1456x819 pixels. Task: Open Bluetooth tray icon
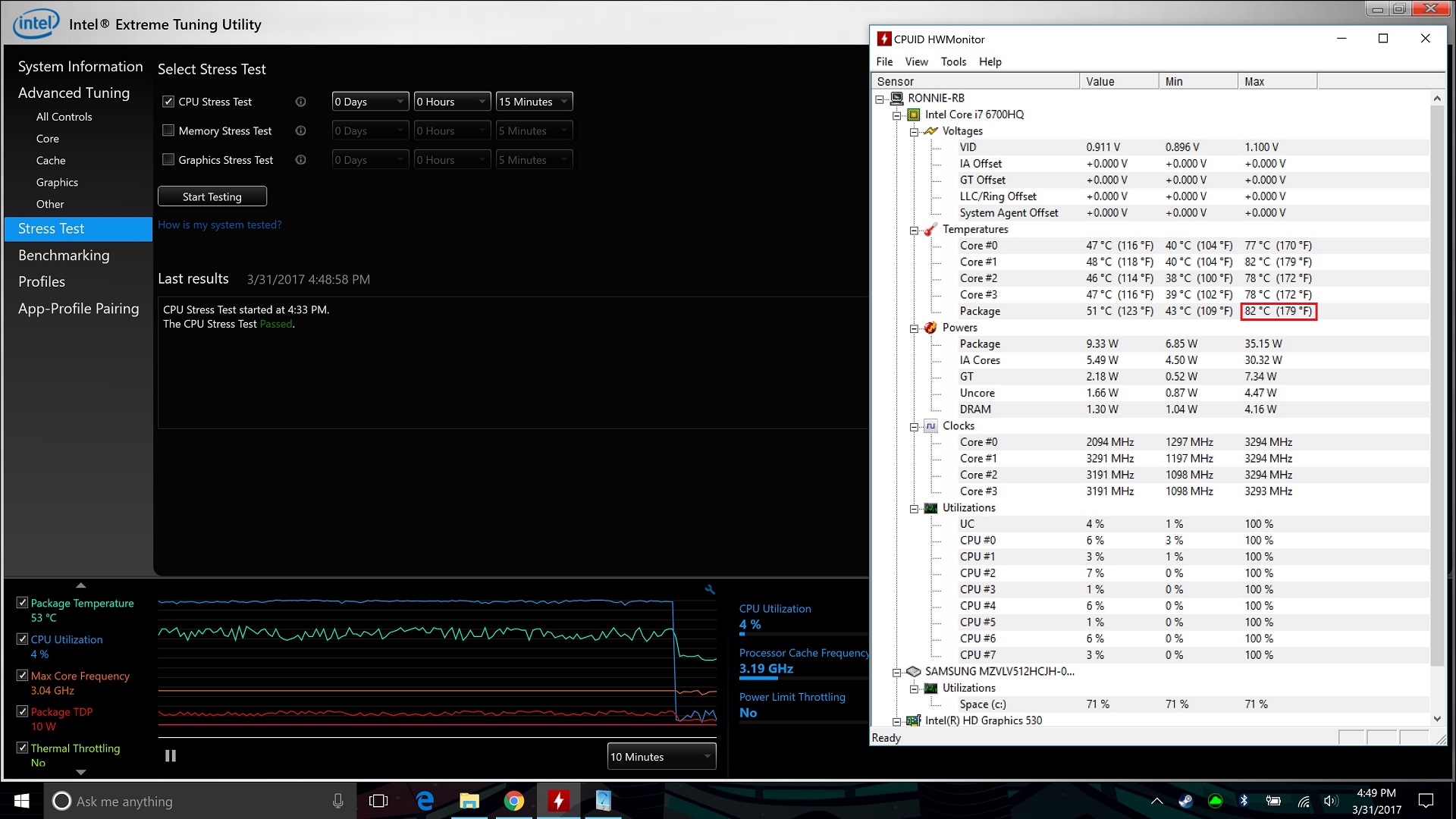click(x=1244, y=801)
